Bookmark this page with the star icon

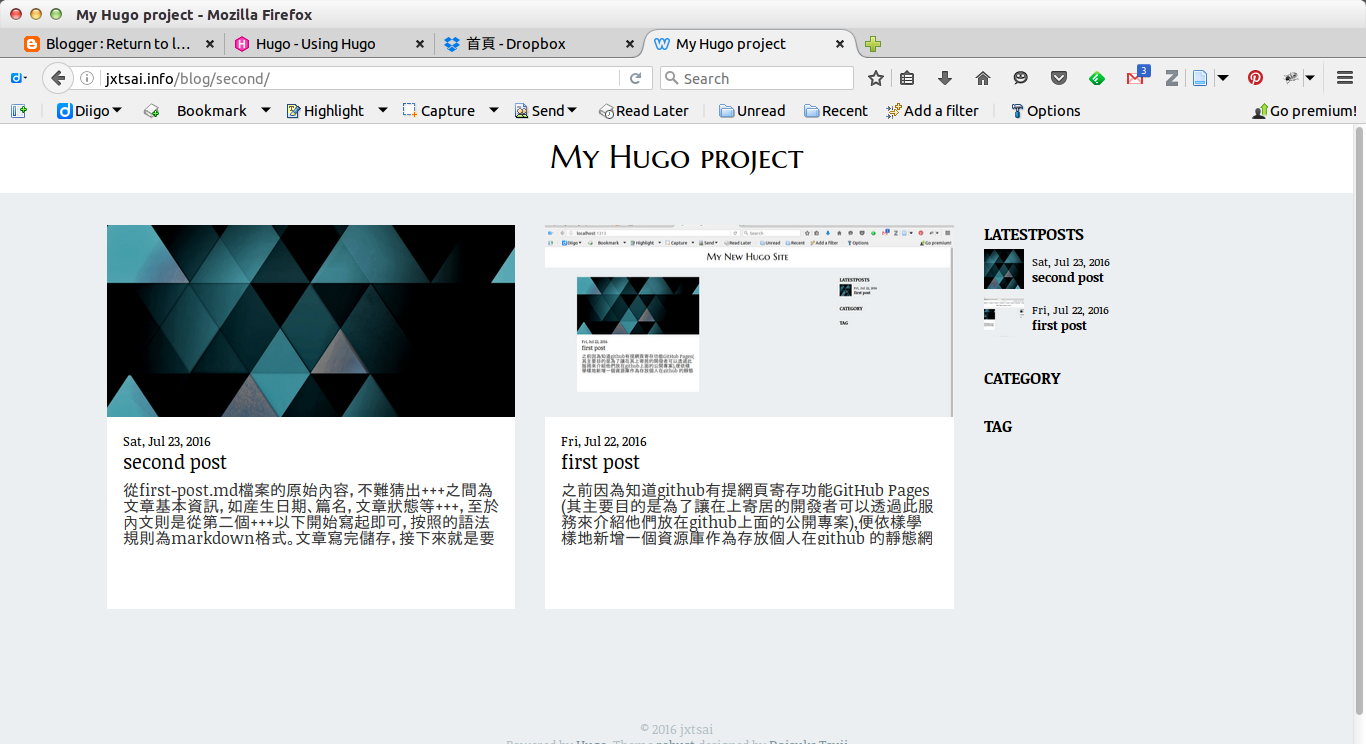(876, 78)
